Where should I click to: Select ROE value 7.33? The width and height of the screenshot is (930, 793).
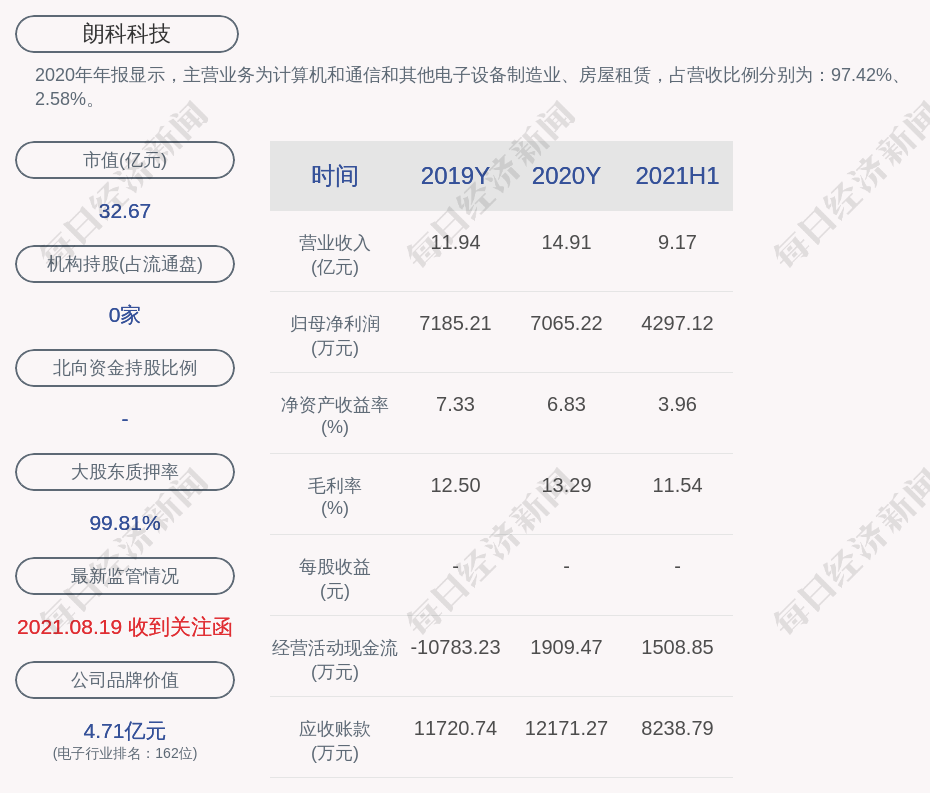pyautogui.click(x=455, y=405)
